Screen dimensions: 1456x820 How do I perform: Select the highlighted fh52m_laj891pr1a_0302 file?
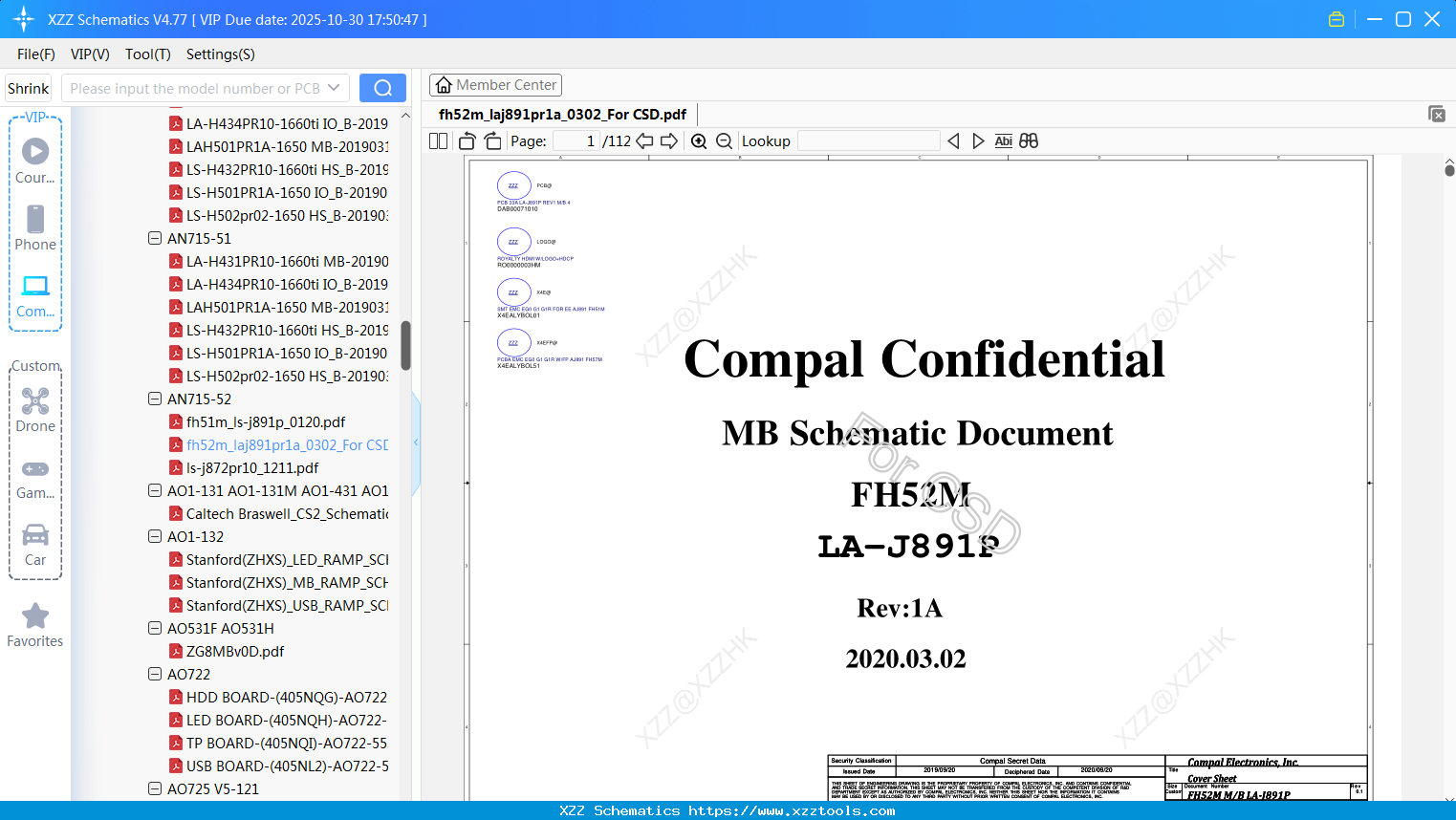pos(279,444)
